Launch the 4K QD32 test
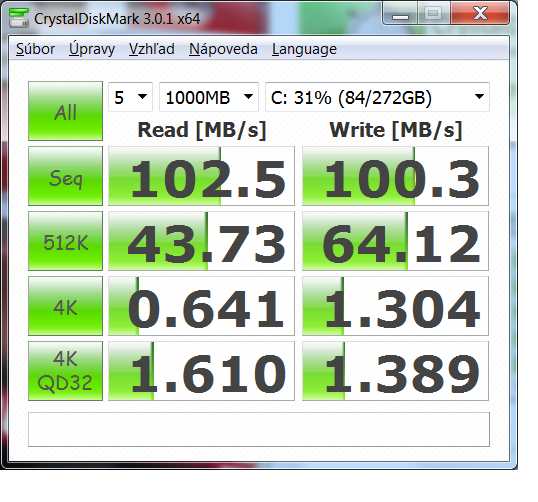Screen dimensions: 538x502 coord(65,371)
